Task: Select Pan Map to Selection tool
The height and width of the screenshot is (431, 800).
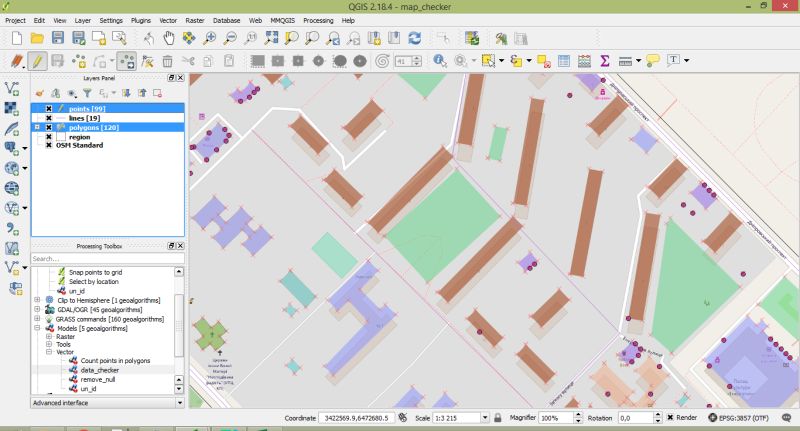Action: click(x=189, y=38)
